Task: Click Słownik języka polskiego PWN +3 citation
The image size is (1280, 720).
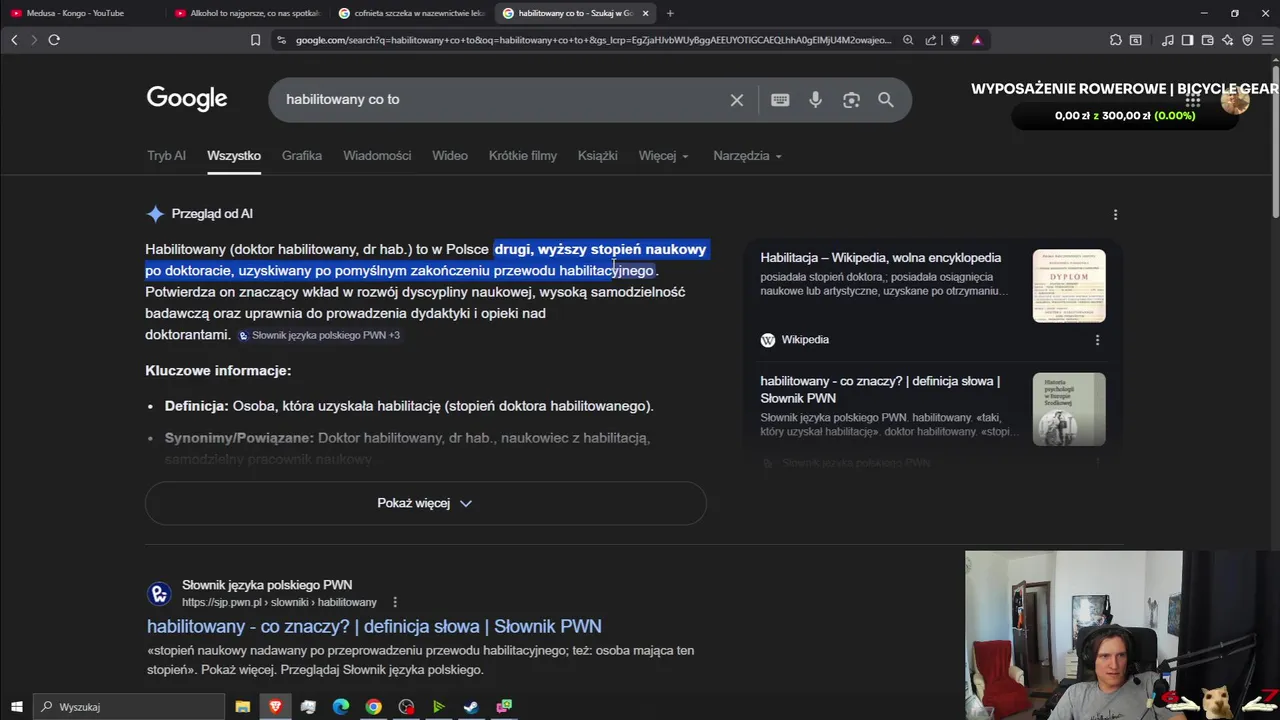Action: pos(318,335)
